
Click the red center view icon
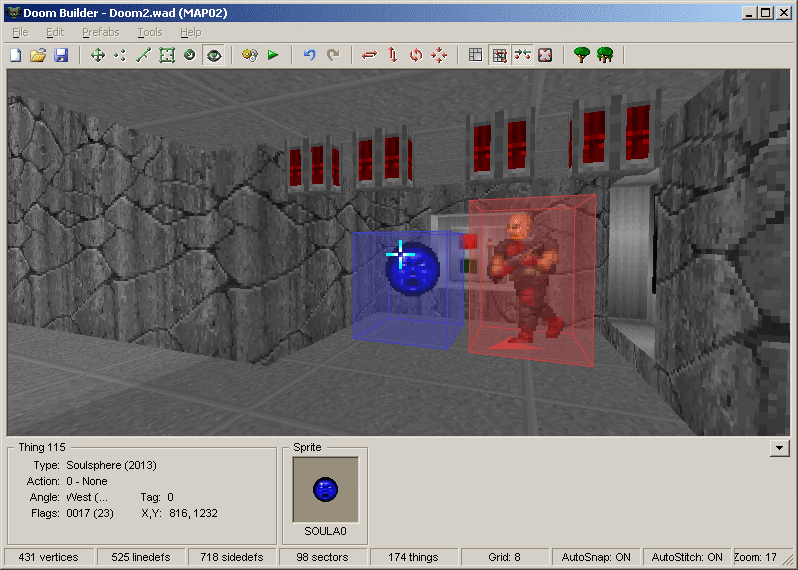(545, 55)
